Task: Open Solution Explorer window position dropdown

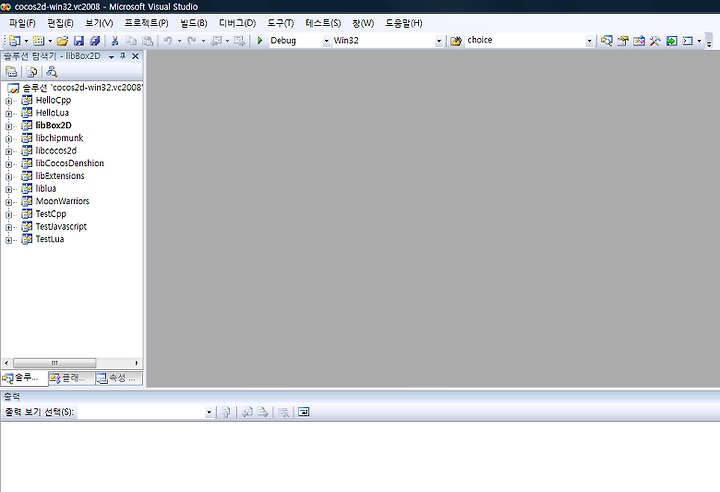Action: click(x=111, y=57)
